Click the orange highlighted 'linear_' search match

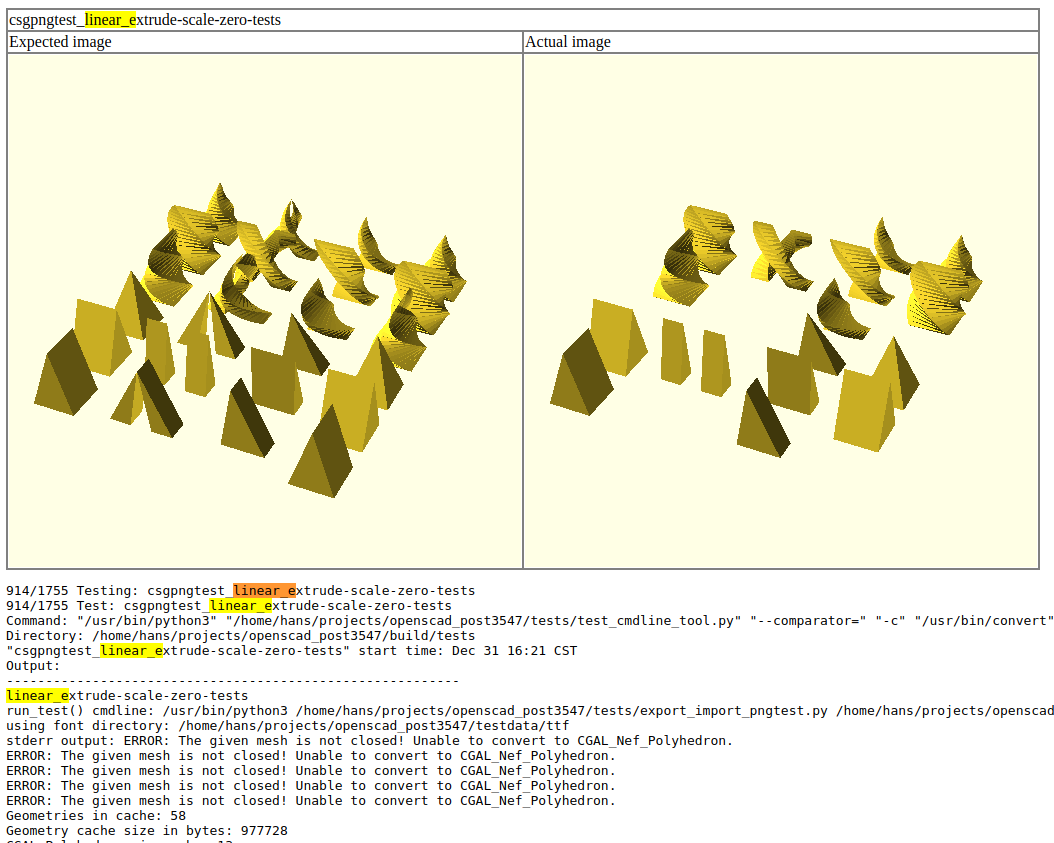[x=264, y=590]
